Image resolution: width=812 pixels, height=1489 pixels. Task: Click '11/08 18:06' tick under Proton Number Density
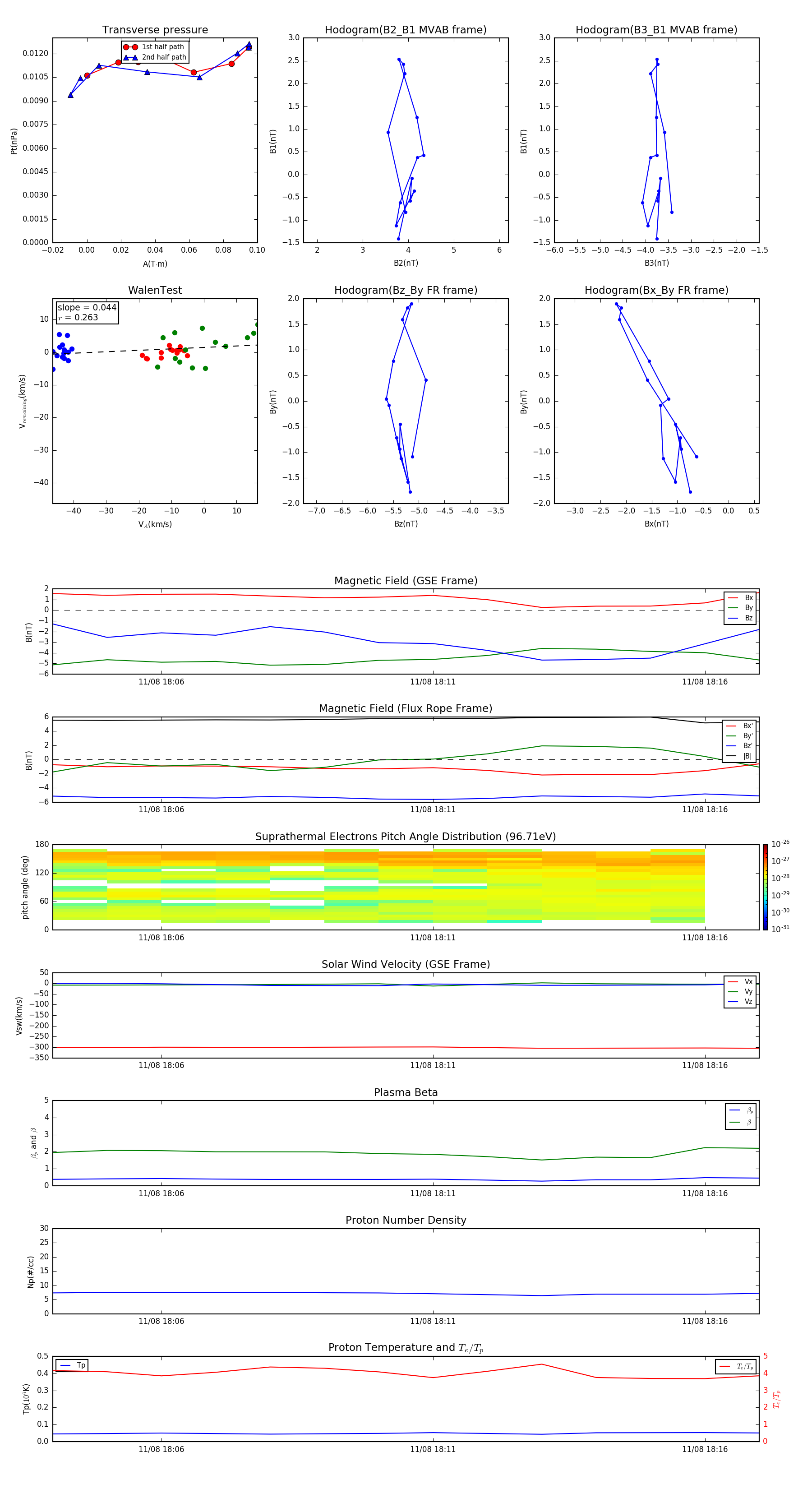(x=161, y=1321)
